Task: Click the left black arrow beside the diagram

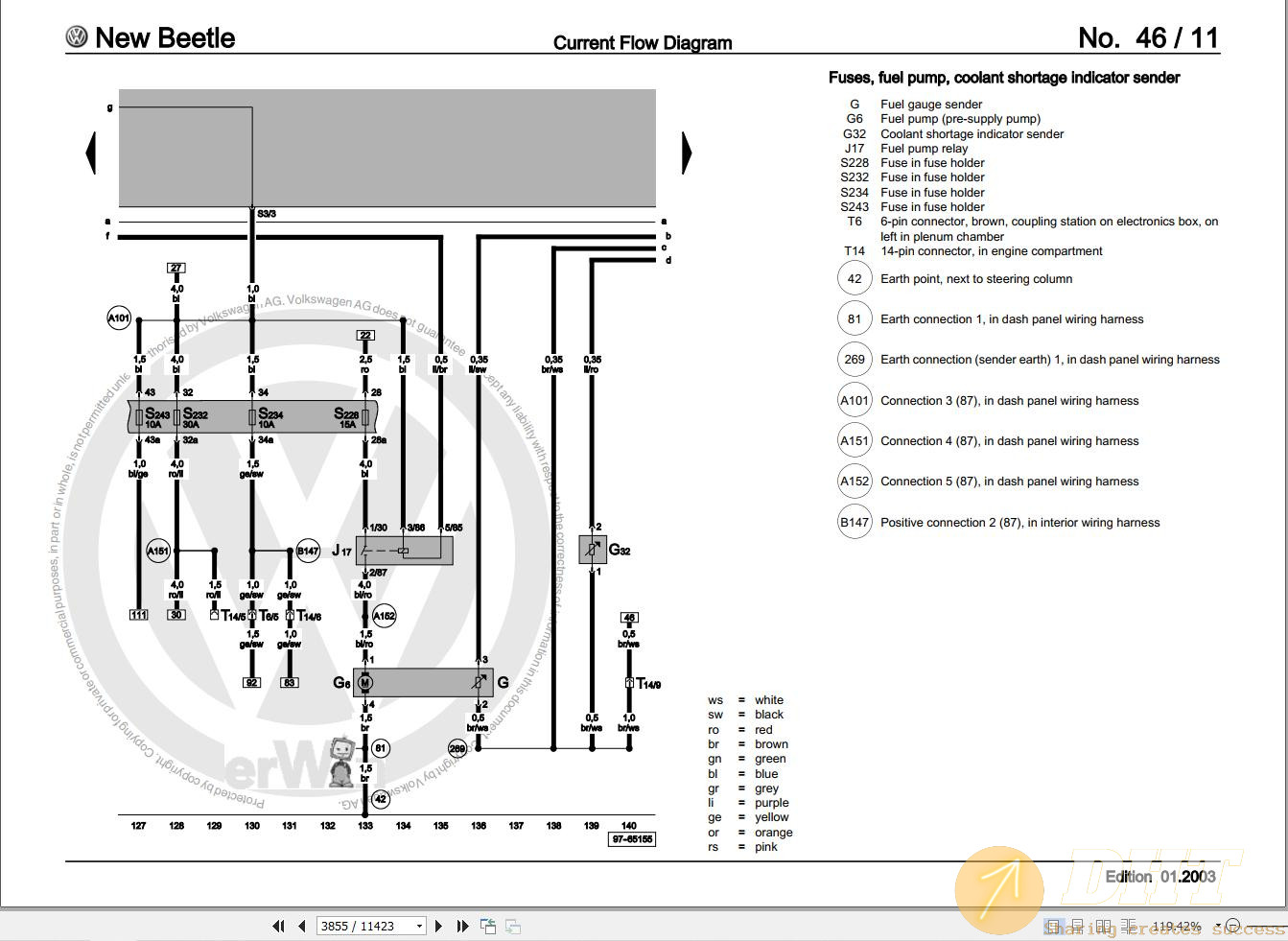Action: click(91, 153)
